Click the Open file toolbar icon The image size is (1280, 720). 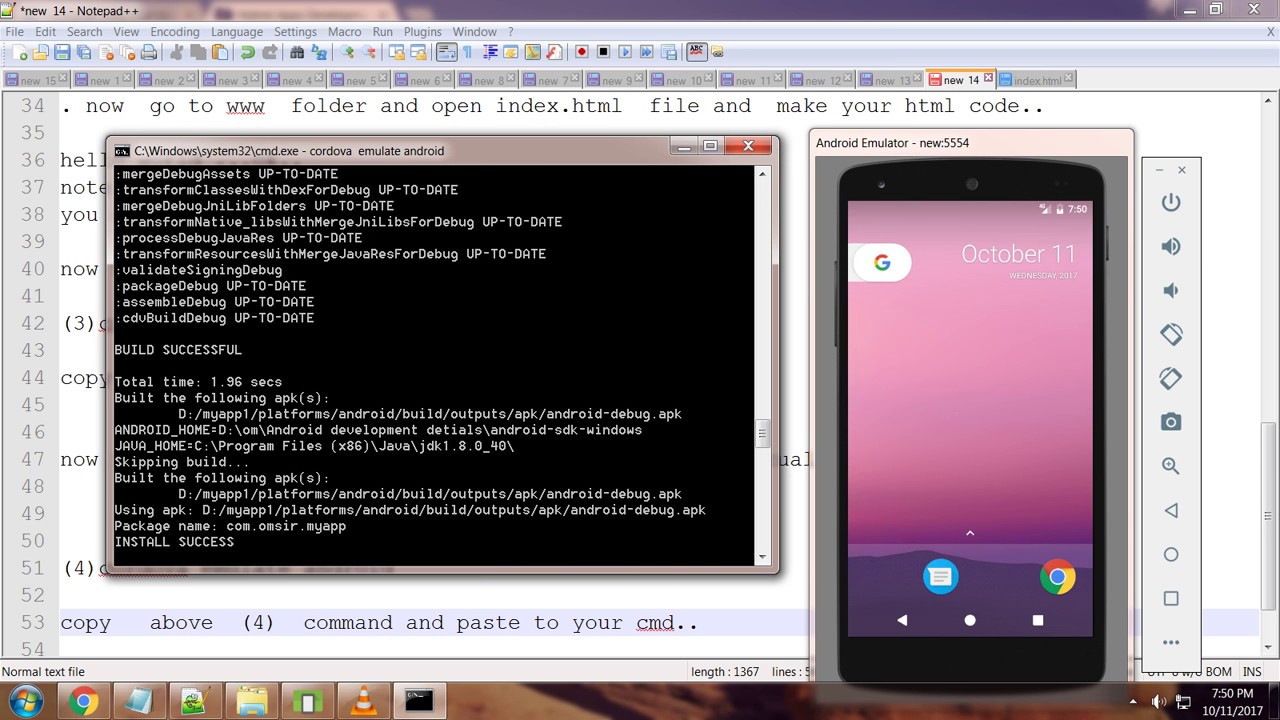point(41,52)
